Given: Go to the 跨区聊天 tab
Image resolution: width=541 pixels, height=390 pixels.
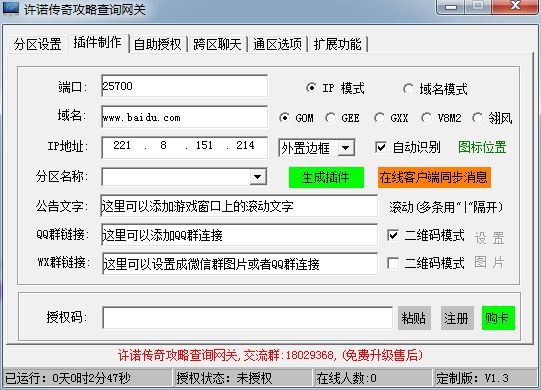Looking at the screenshot, I should point(217,44).
